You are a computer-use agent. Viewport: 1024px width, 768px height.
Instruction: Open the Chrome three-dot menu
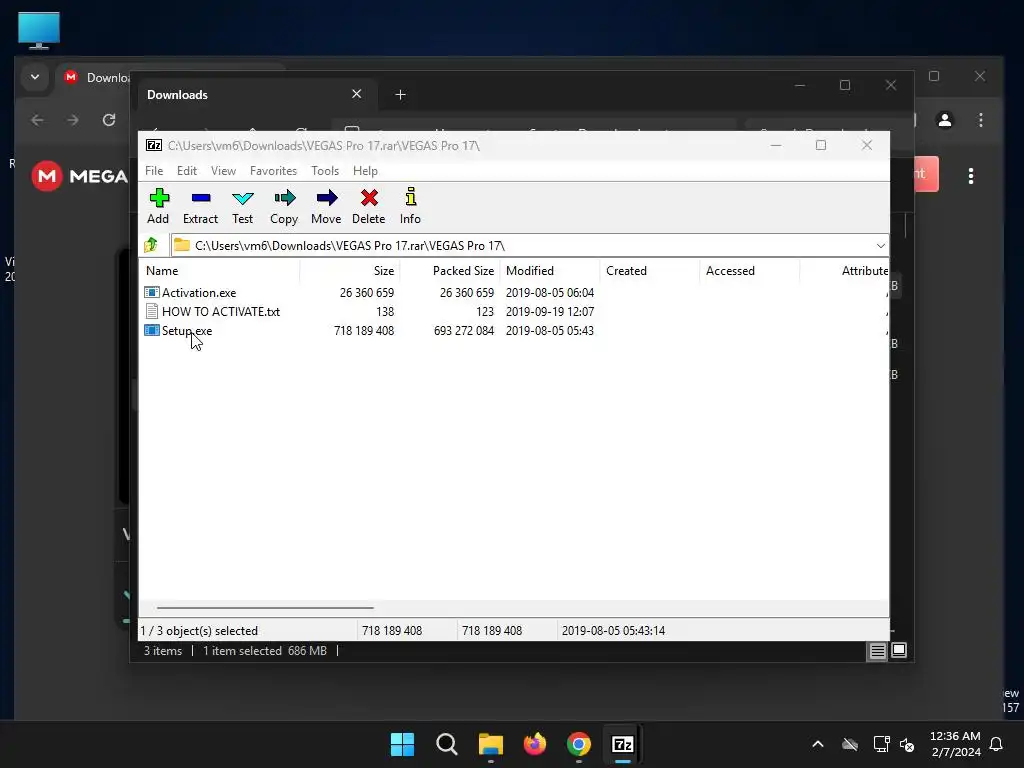click(x=981, y=120)
